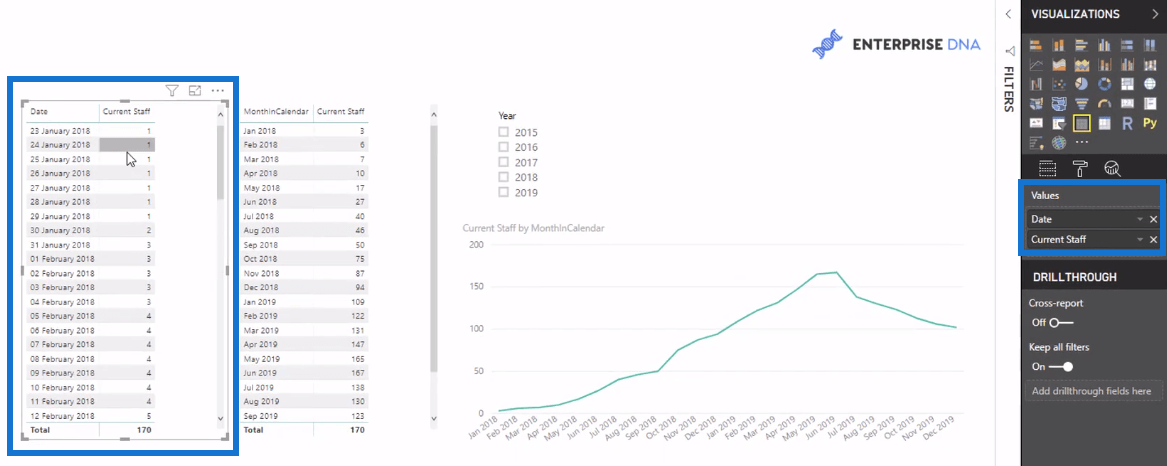
Task: Check the 2017 year checkbox
Action: pyautogui.click(x=503, y=162)
